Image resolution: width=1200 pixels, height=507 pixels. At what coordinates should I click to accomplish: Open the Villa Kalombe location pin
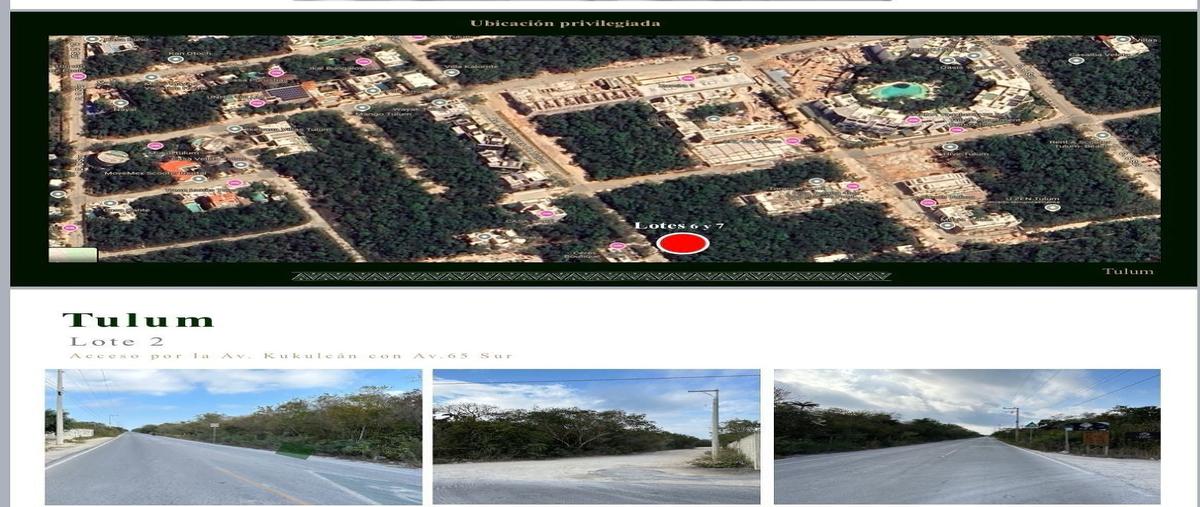pos(451,73)
